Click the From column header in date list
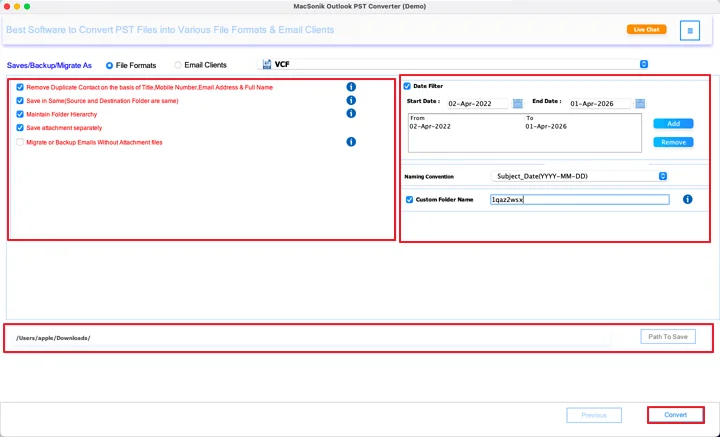 (417, 118)
